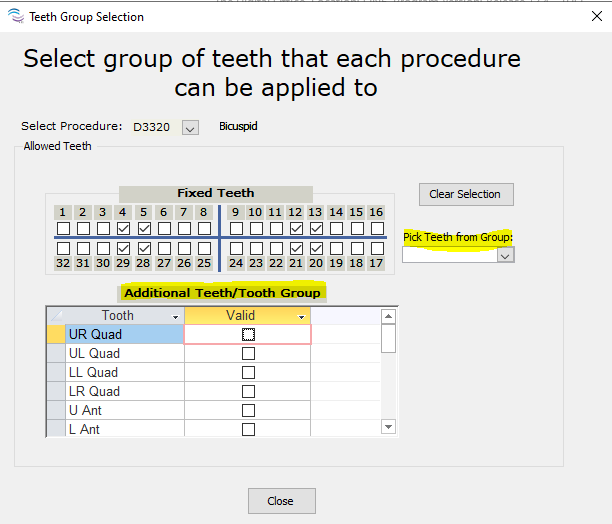Check tooth 17 checkbox

[x=376, y=247]
